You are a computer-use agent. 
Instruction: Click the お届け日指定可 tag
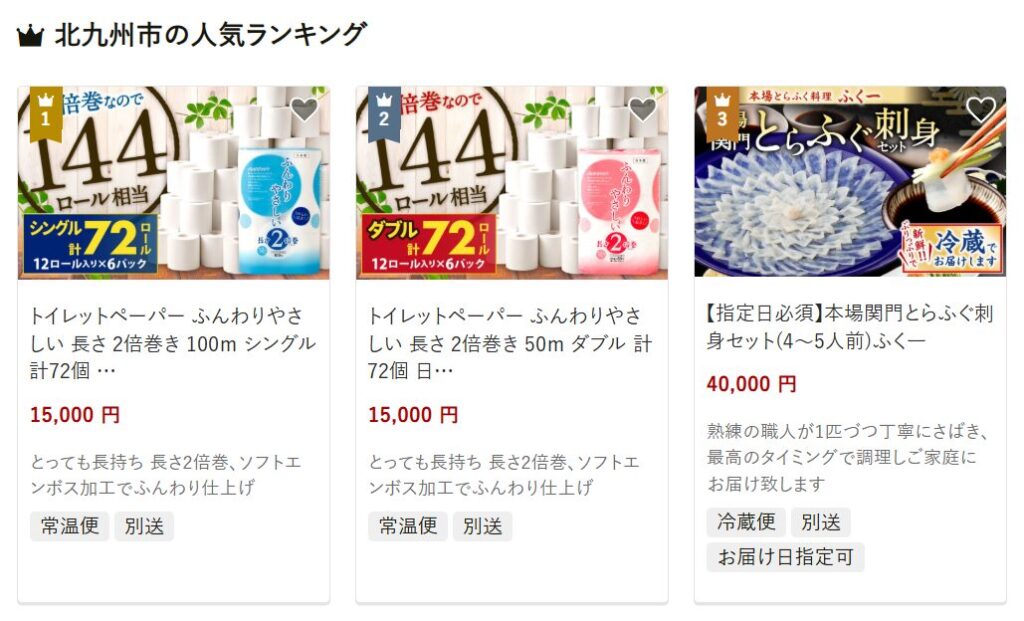(786, 557)
